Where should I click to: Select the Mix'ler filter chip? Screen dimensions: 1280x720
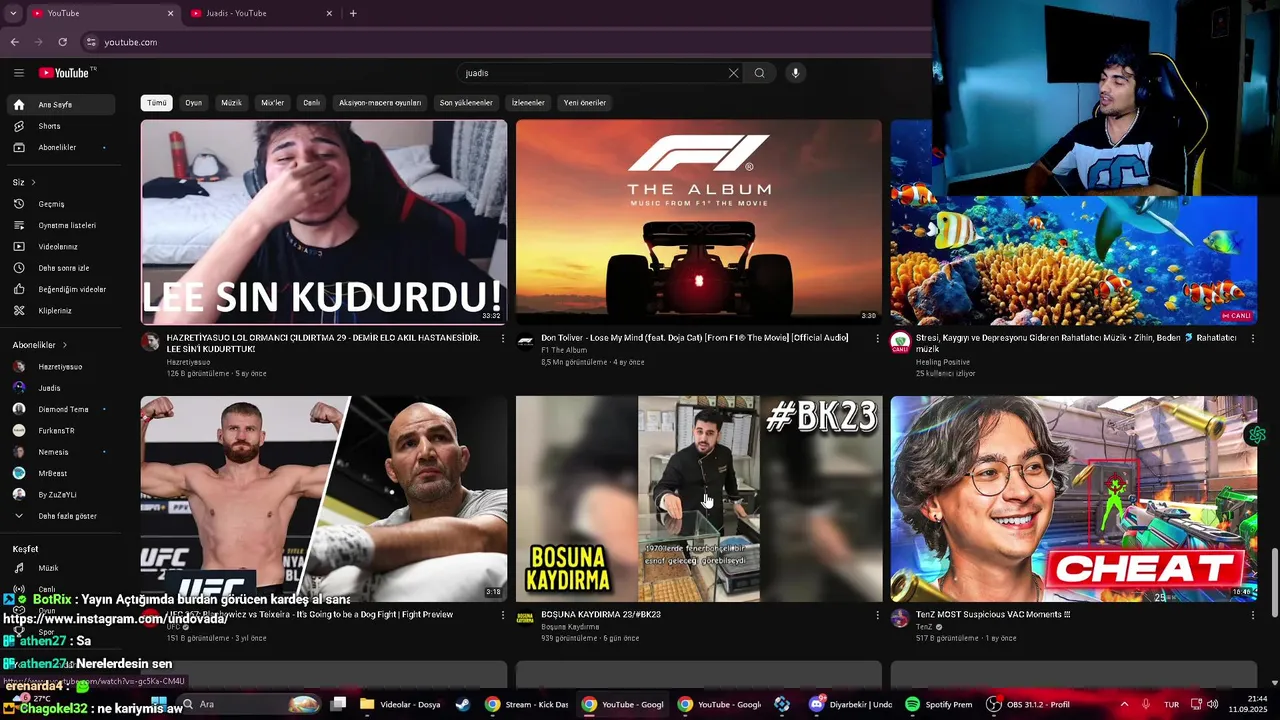point(272,103)
